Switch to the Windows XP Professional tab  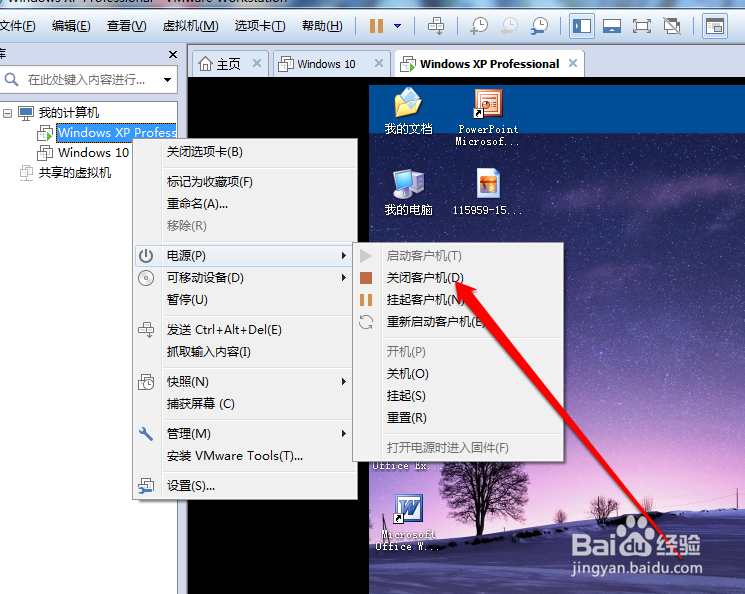489,64
